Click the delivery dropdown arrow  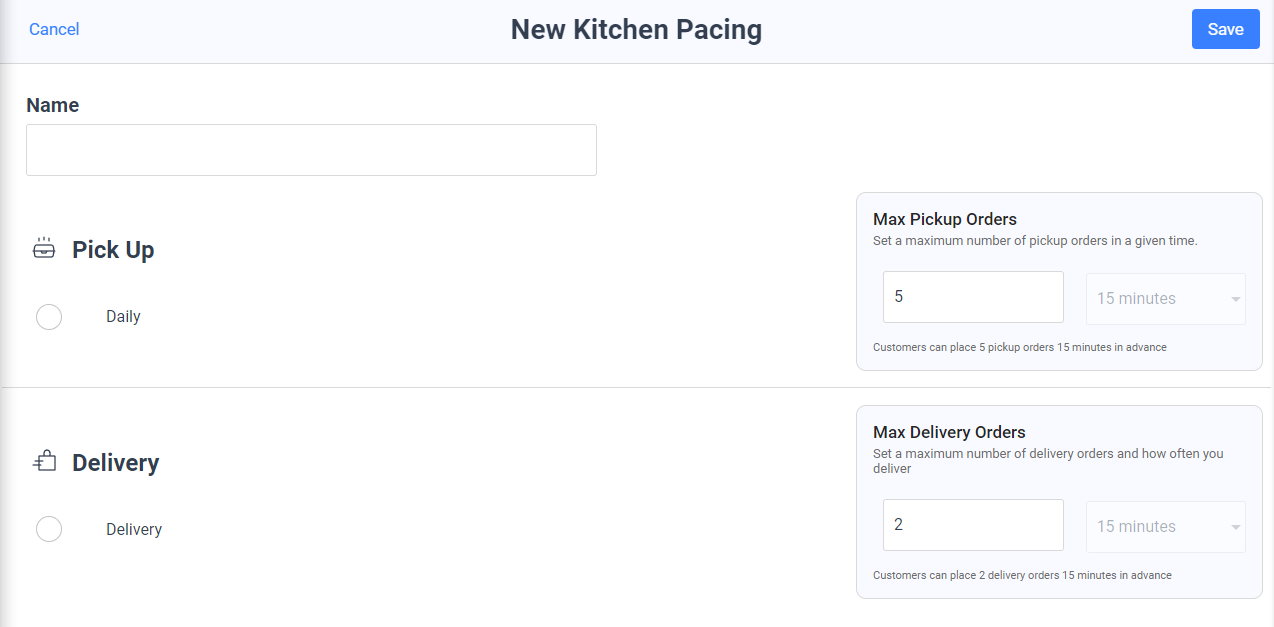click(x=1236, y=527)
